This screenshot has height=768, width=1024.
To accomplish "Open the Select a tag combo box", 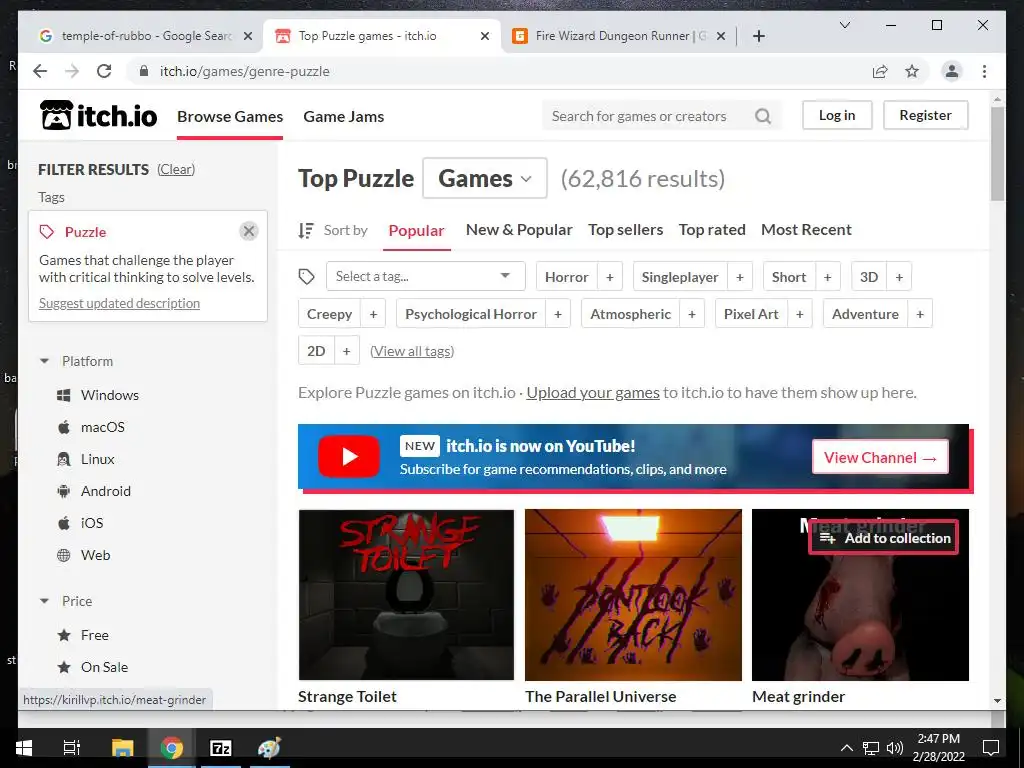I will click(x=426, y=276).
